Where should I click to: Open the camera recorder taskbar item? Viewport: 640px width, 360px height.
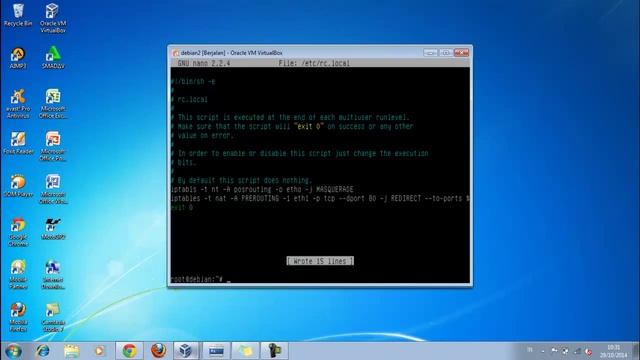tap(274, 351)
